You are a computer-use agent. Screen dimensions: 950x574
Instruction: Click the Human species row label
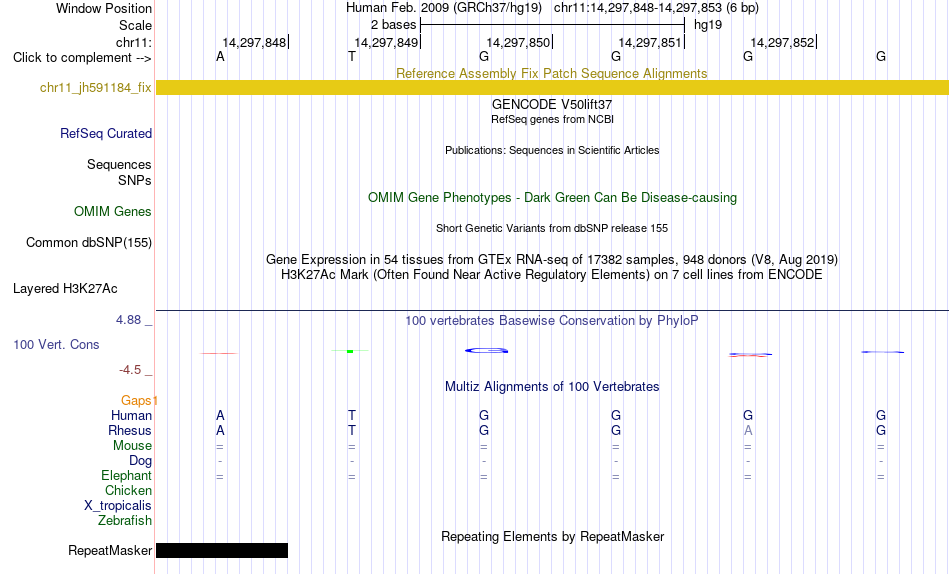pos(131,415)
